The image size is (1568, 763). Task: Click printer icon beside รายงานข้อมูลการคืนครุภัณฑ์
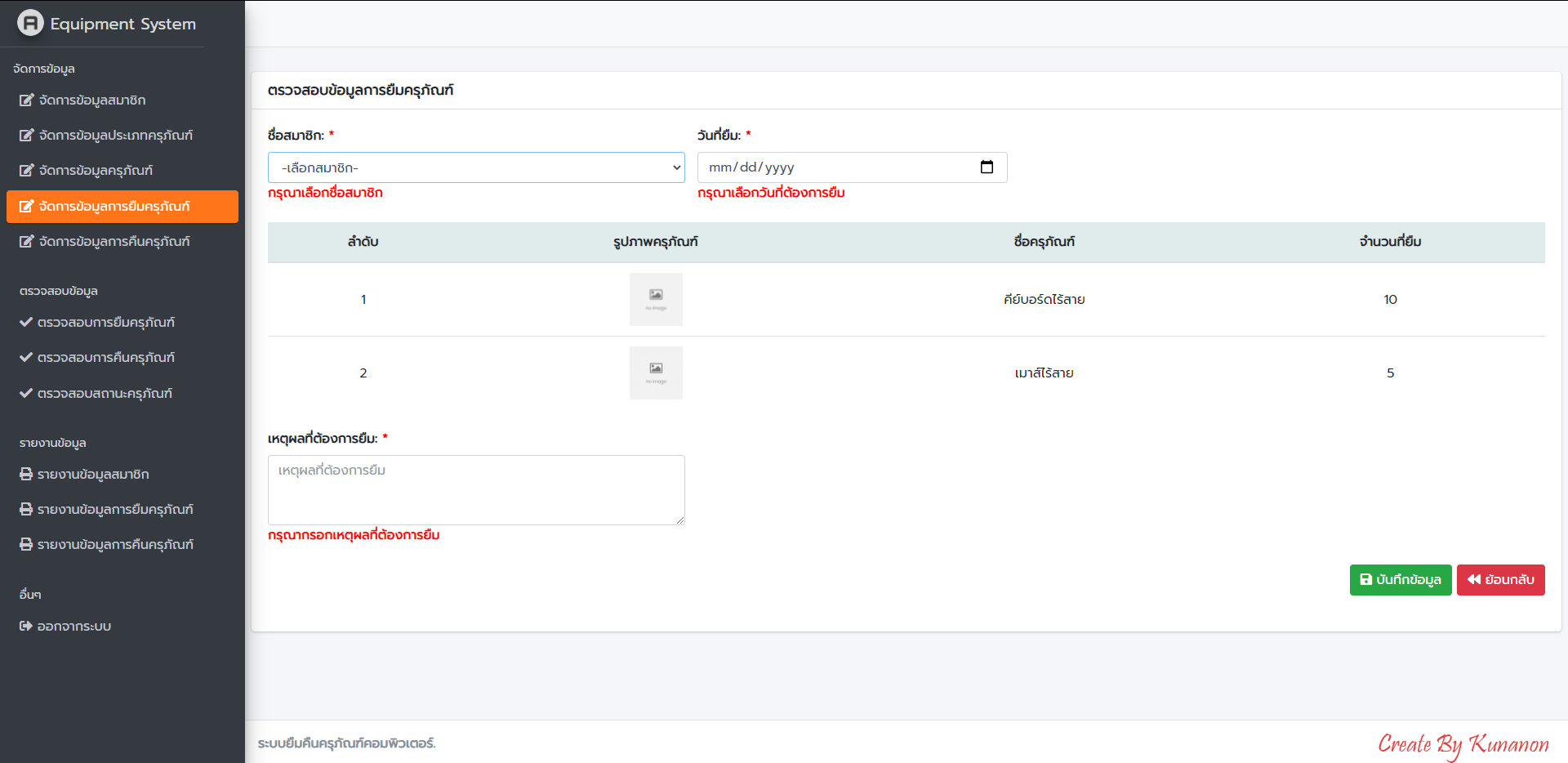(x=26, y=545)
